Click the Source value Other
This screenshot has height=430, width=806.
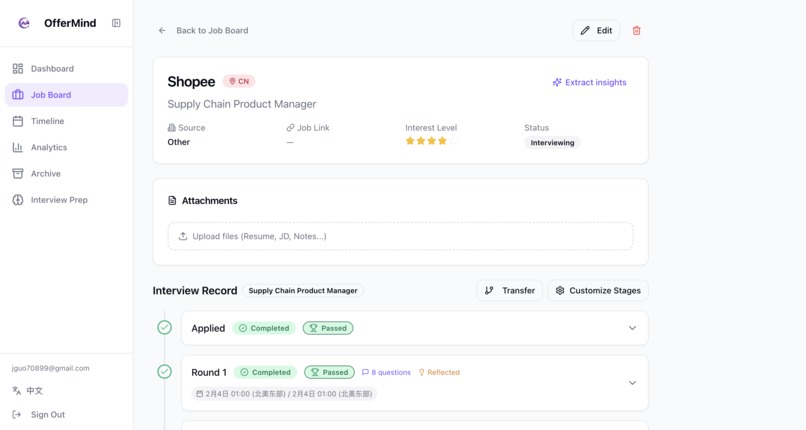[x=178, y=142]
